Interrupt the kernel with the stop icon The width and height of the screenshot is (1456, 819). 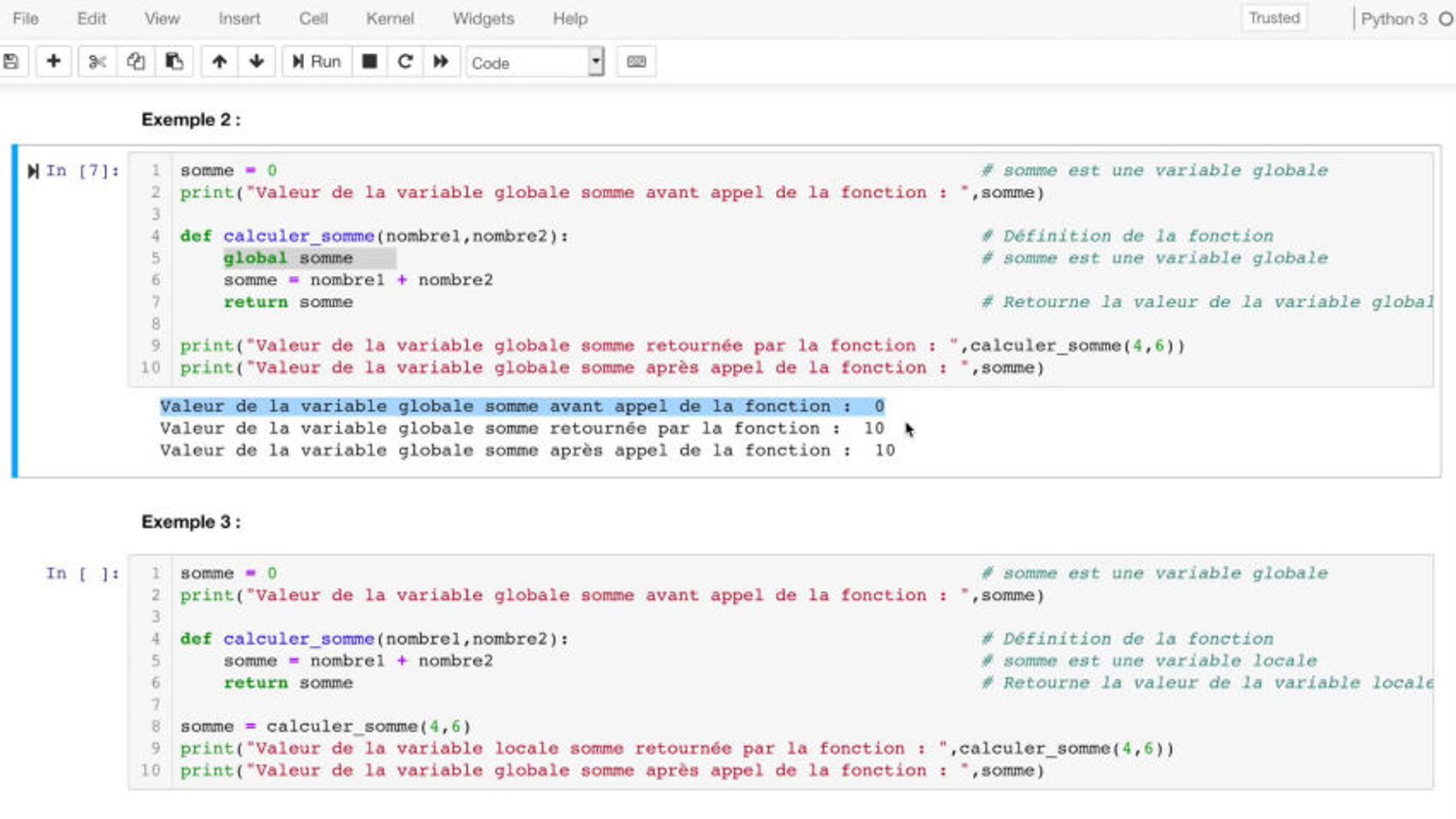tap(369, 61)
